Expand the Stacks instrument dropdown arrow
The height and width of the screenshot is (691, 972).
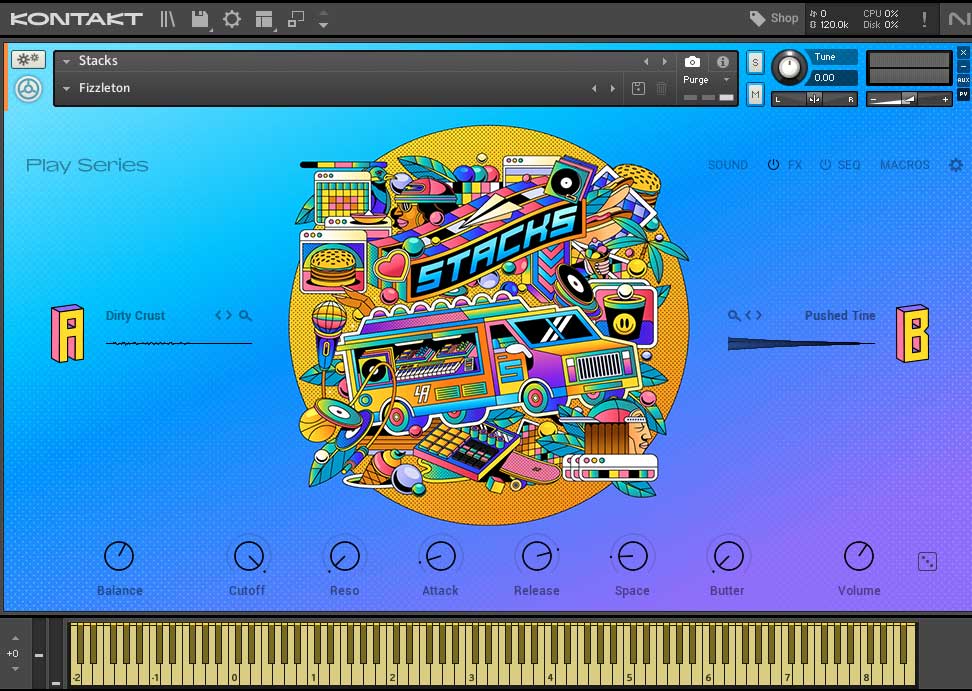coord(66,61)
